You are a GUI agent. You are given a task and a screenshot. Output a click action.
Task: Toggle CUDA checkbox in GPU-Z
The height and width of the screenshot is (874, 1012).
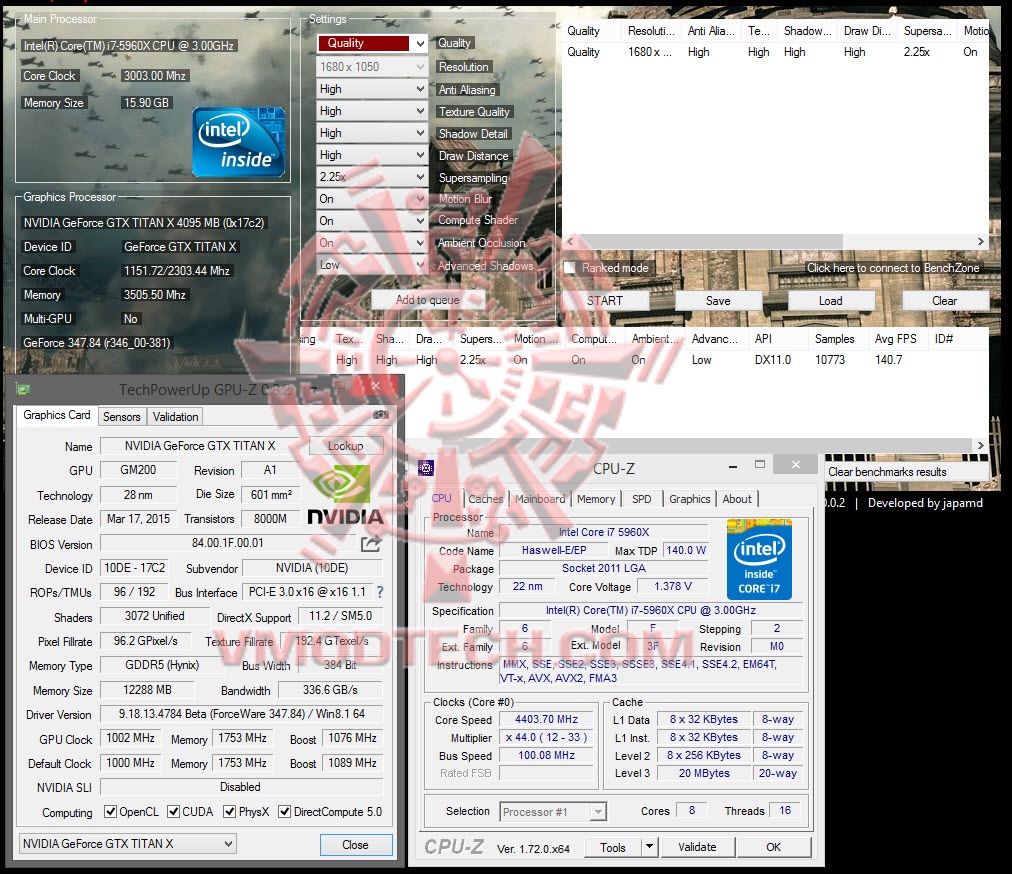click(x=173, y=811)
